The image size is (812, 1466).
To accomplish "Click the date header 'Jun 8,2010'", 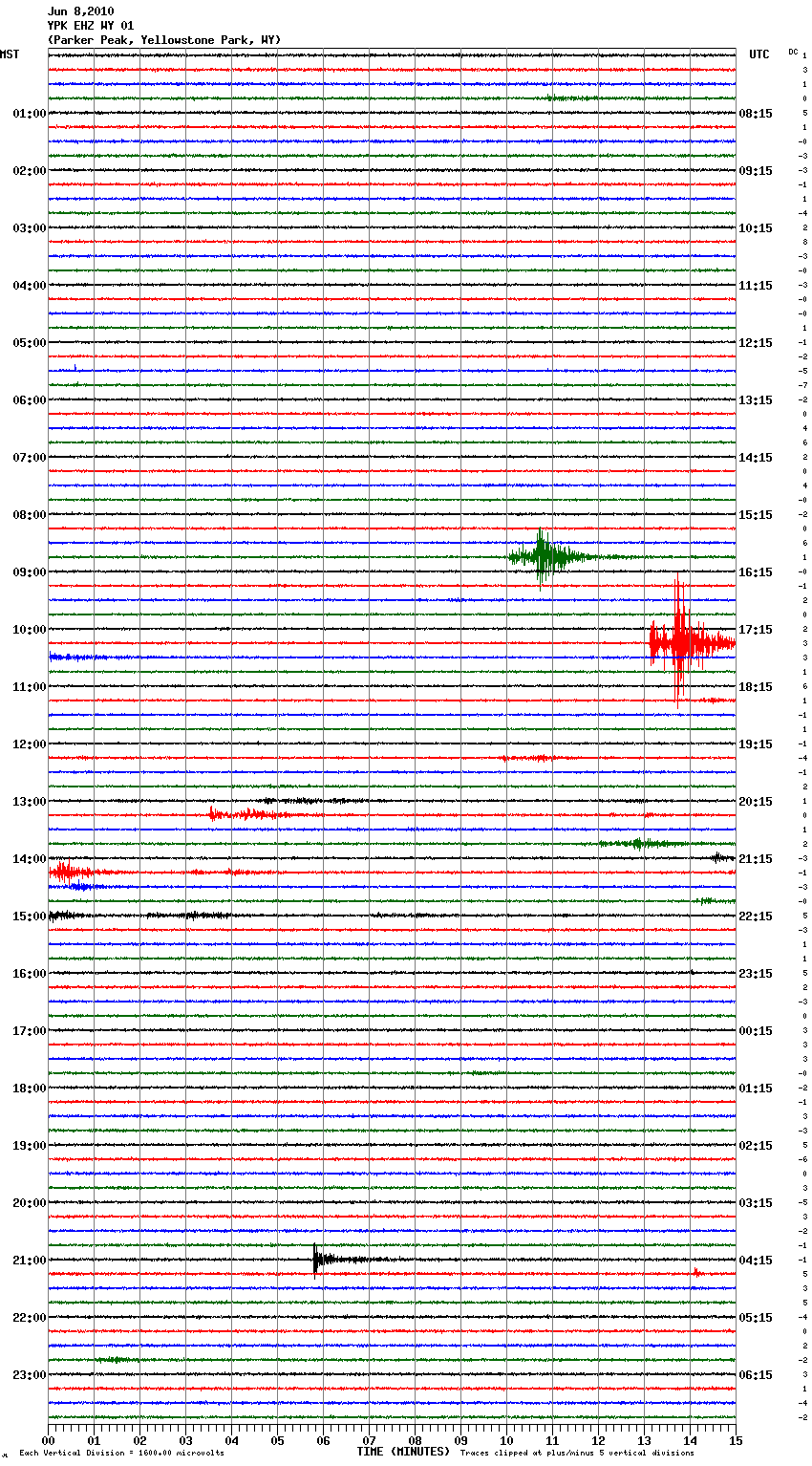I will click(80, 11).
